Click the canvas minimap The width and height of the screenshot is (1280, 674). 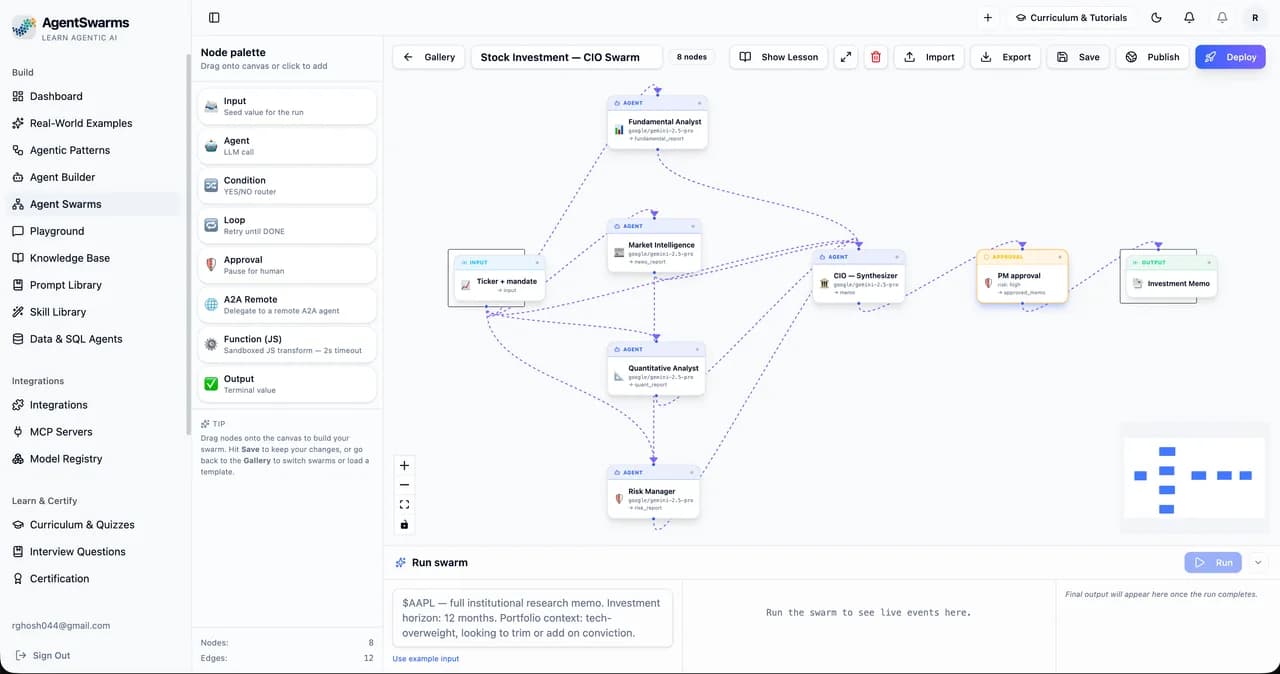pyautogui.click(x=1194, y=477)
